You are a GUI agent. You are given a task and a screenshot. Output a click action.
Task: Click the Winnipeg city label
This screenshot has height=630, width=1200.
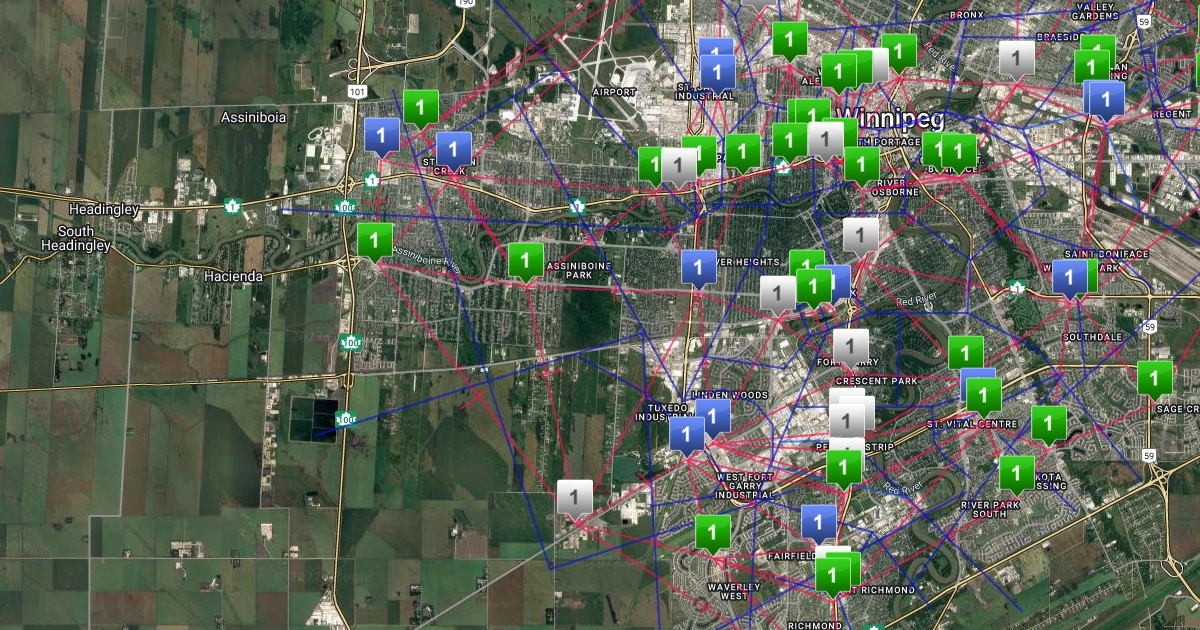(x=892, y=118)
